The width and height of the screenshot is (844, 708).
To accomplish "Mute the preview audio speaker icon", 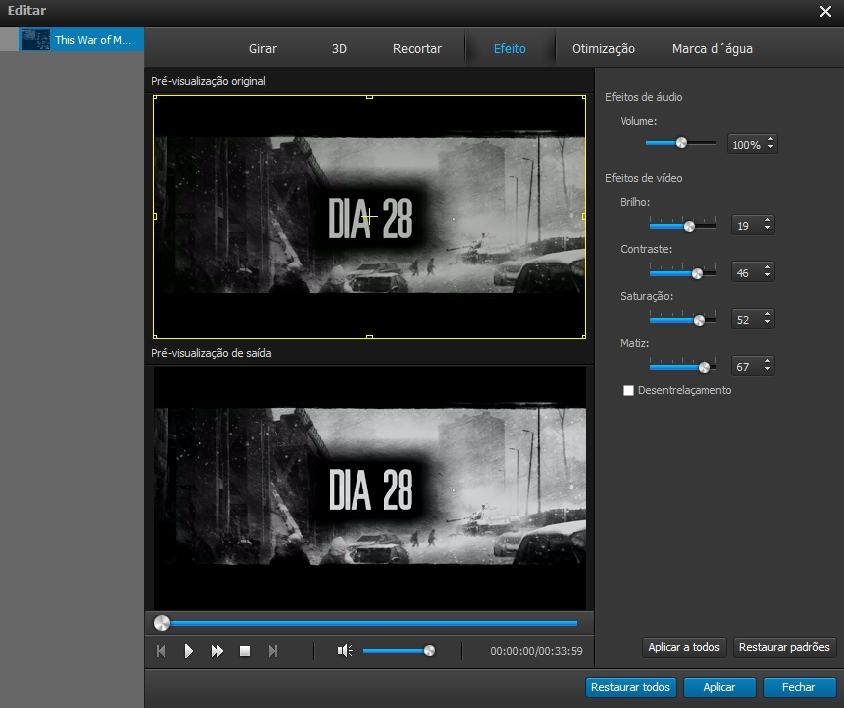I will point(345,651).
